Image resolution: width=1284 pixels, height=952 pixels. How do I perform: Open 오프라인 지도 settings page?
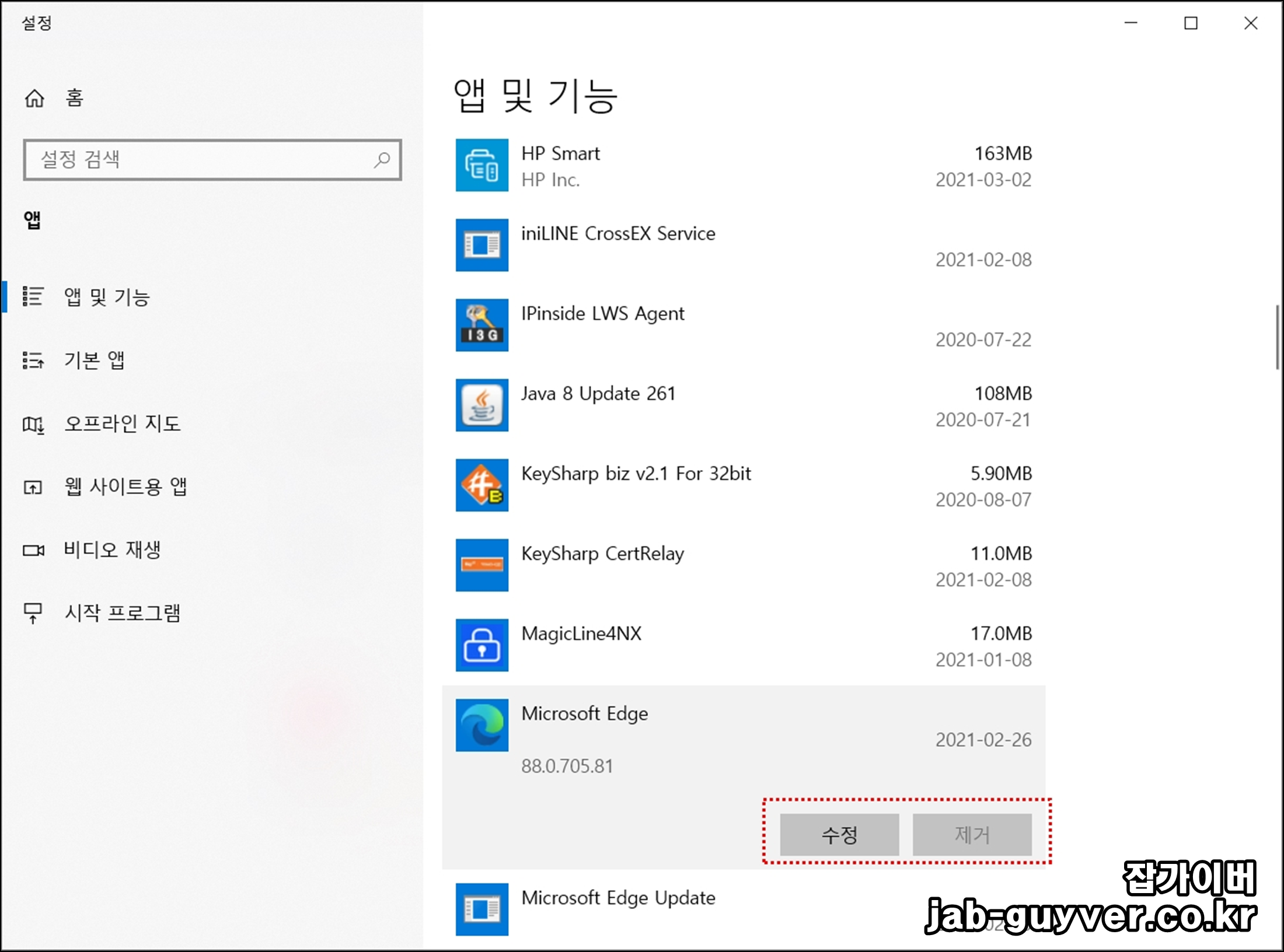click(122, 423)
